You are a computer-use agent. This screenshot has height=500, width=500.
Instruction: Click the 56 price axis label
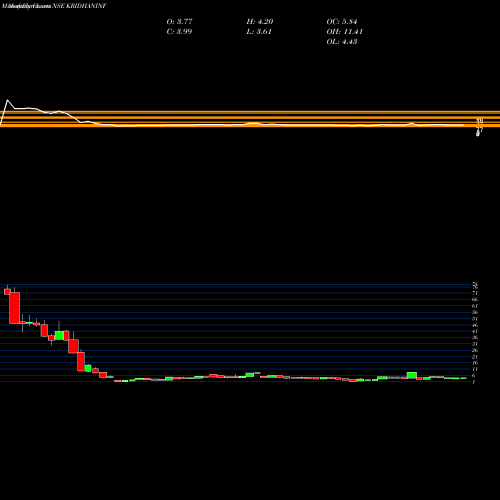[475, 312]
